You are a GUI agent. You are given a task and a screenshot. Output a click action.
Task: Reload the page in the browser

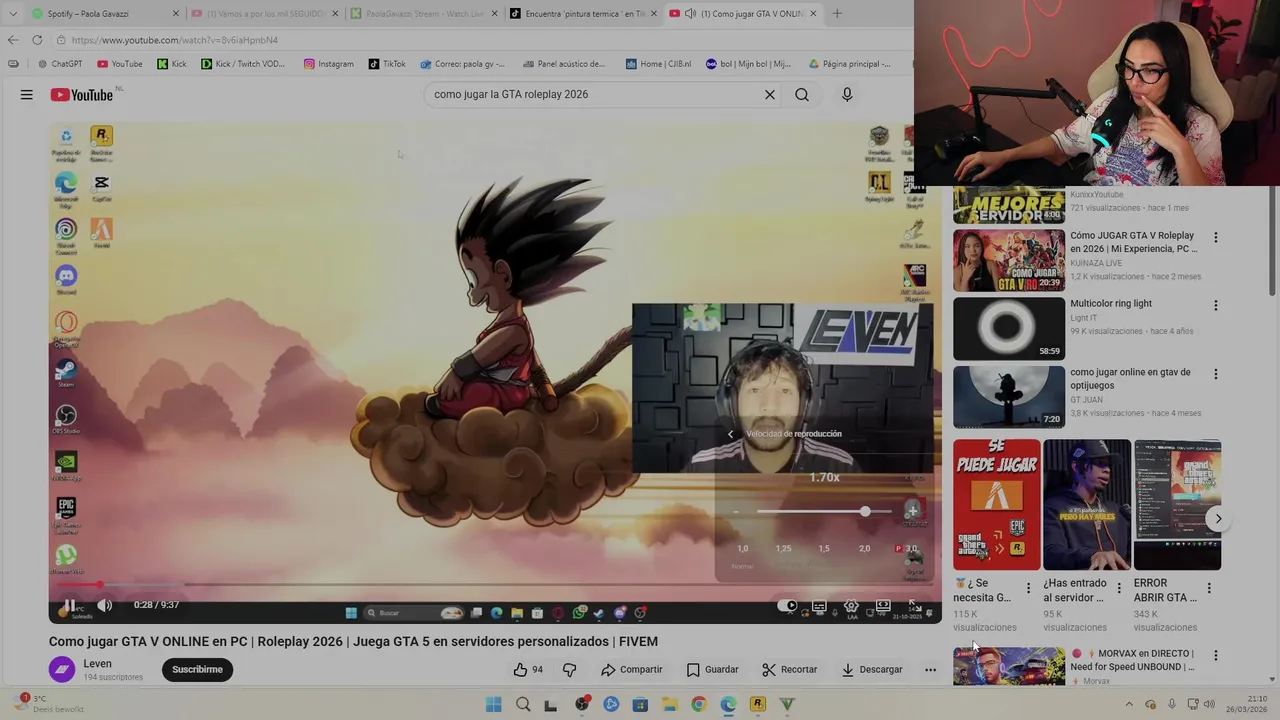tap(37, 40)
